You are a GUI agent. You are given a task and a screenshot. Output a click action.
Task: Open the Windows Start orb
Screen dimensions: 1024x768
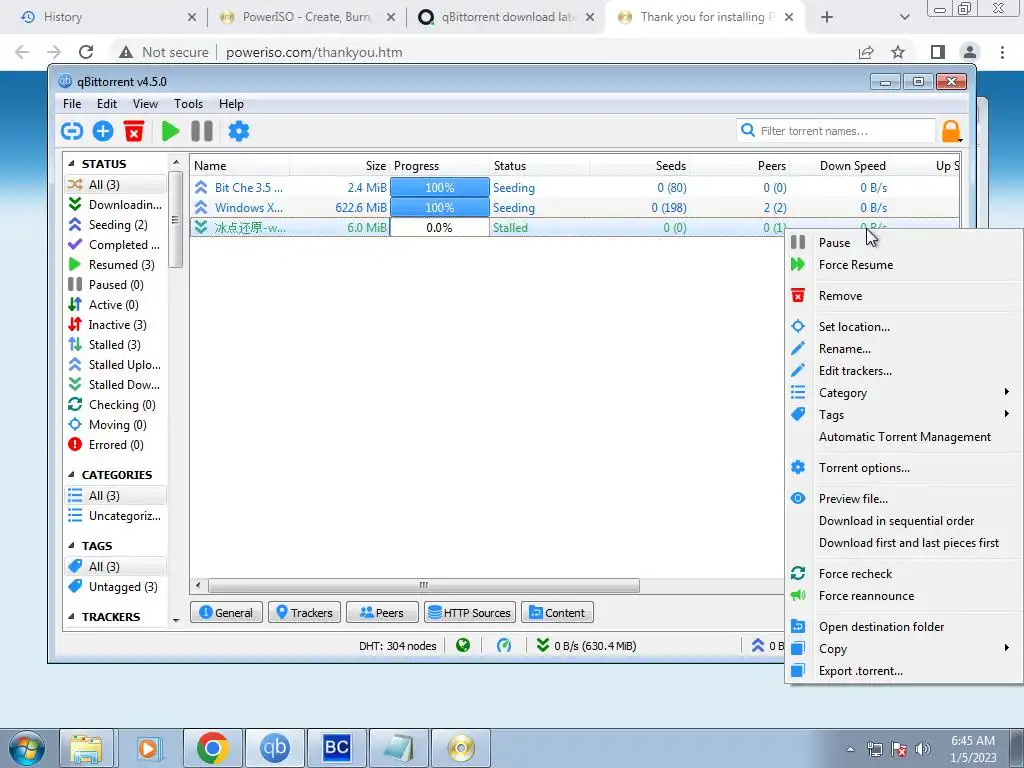(27, 749)
